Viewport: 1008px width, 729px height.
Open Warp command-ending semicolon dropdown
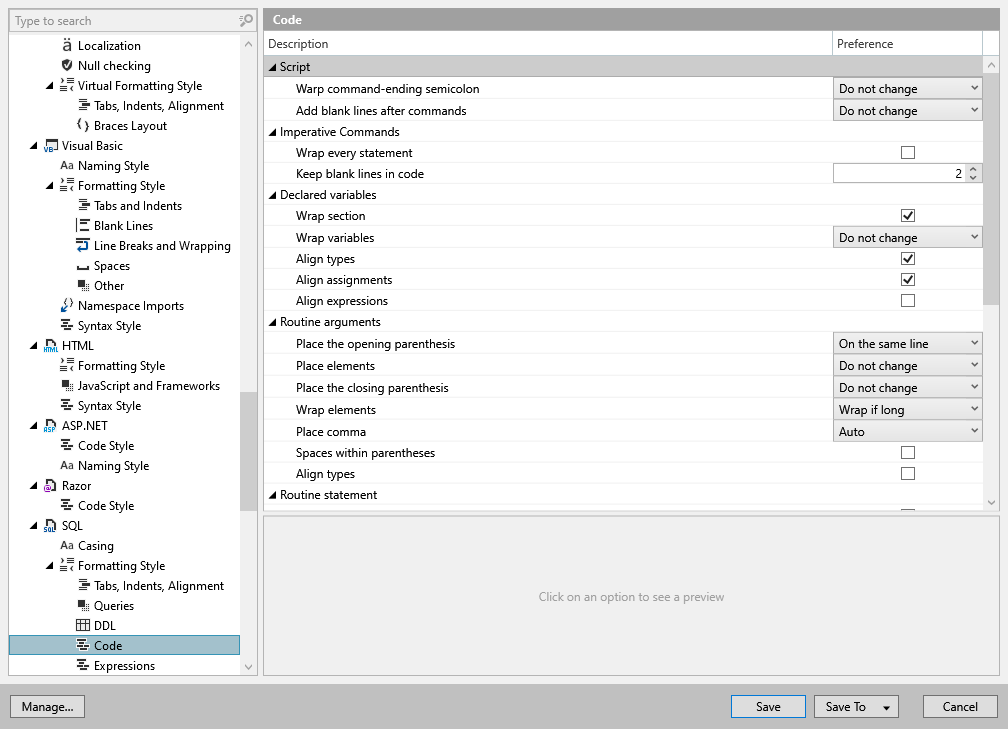(907, 88)
